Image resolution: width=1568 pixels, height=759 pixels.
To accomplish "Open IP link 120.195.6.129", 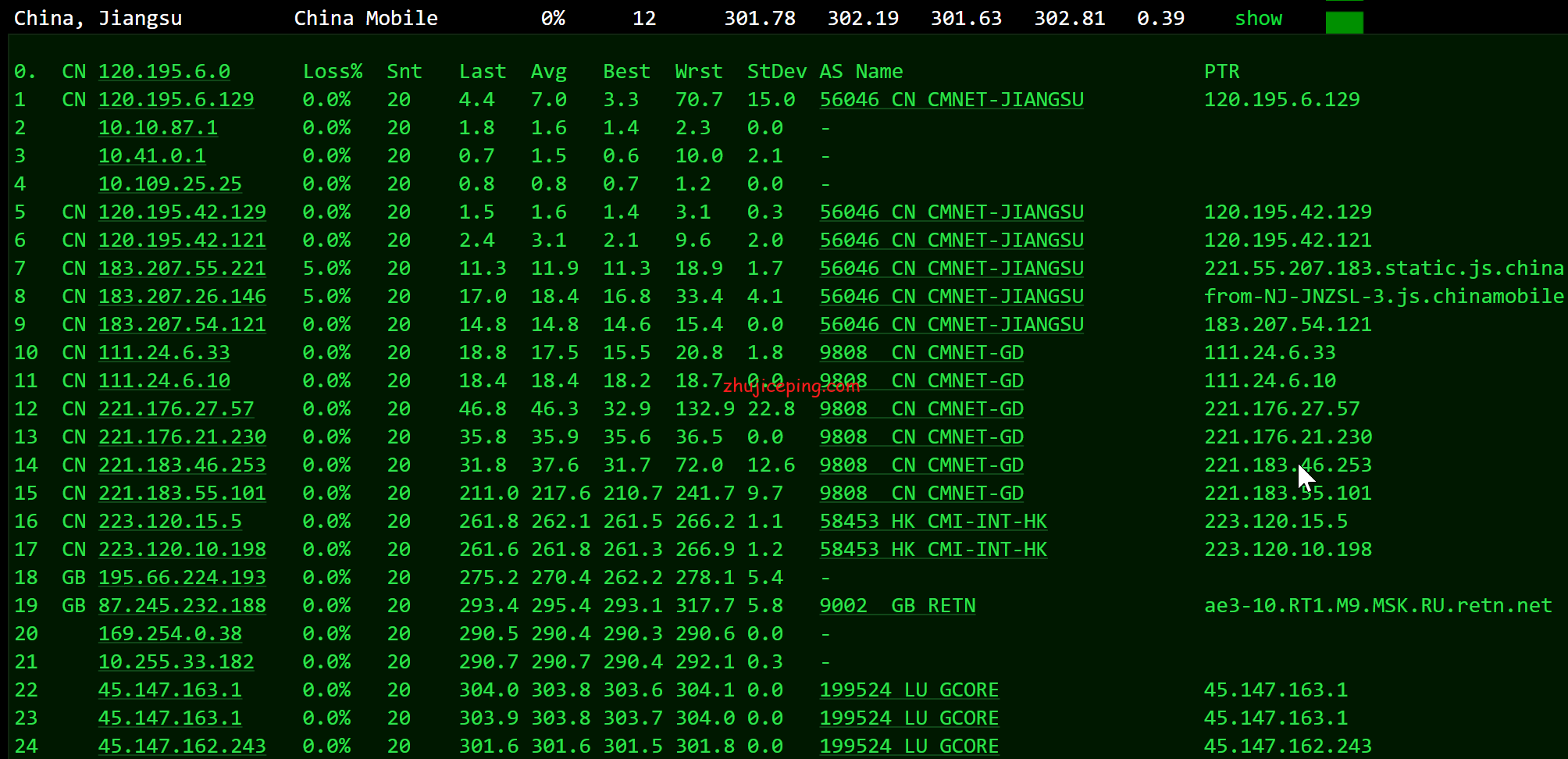I will pos(176,100).
